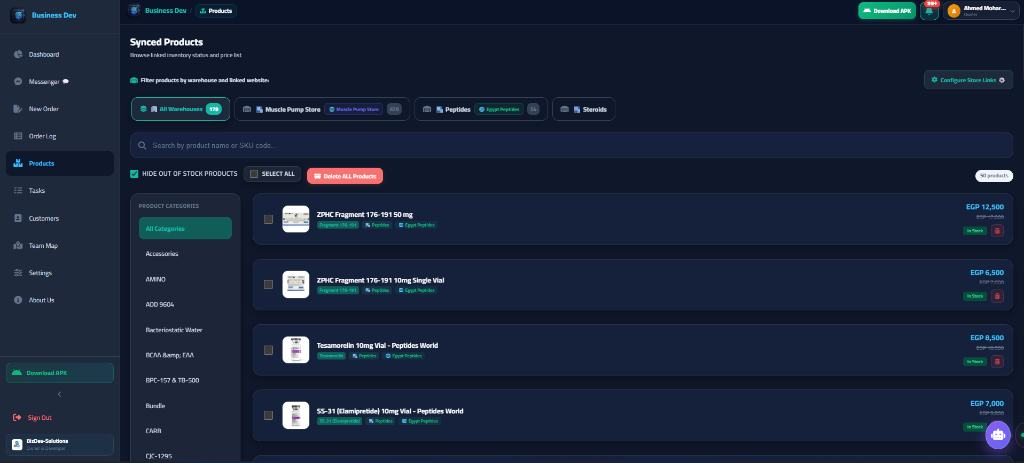This screenshot has width=1024, height=463.
Task: Select All Categories filter
Action: click(x=185, y=229)
